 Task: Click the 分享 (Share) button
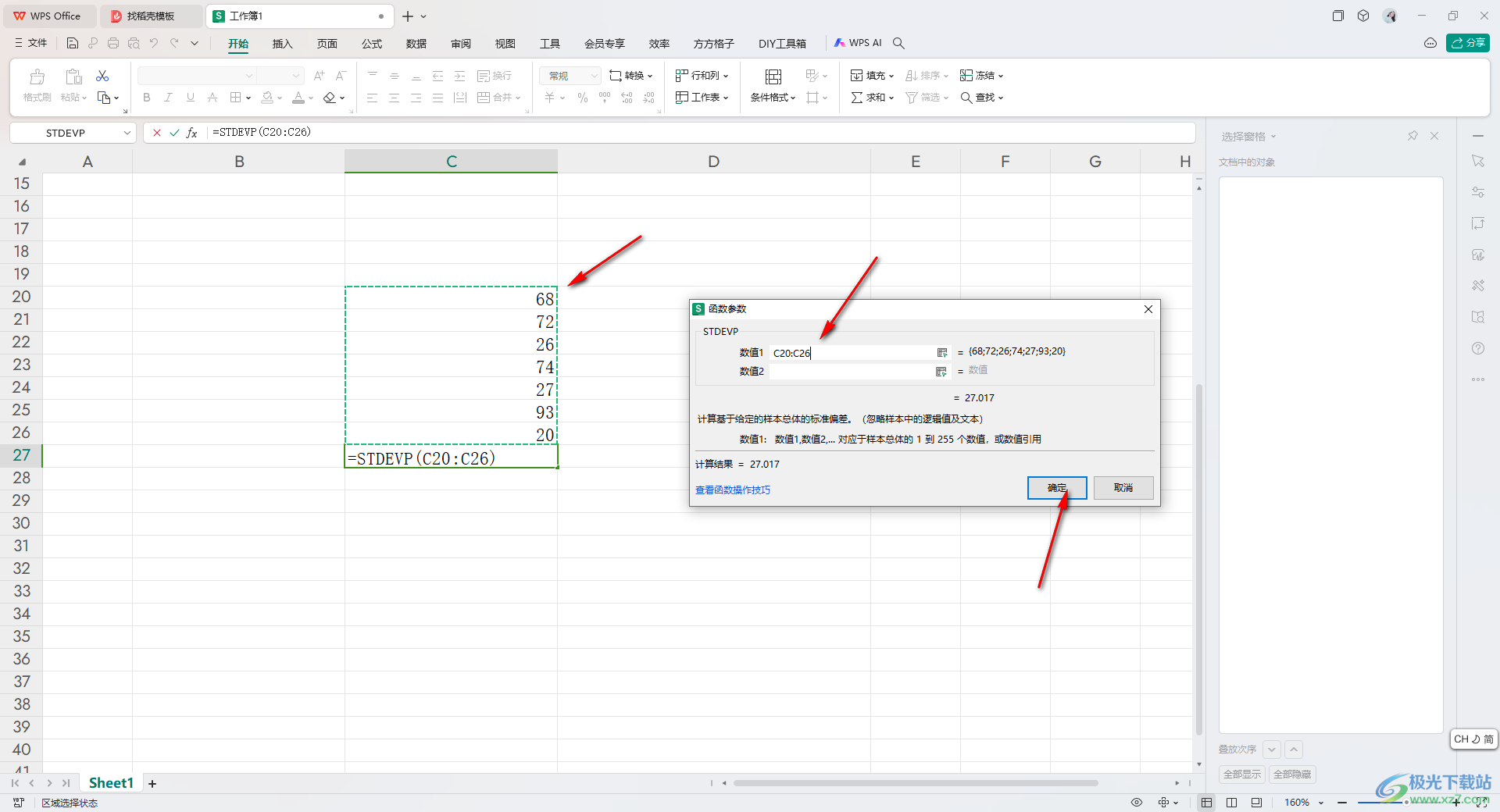(1468, 43)
